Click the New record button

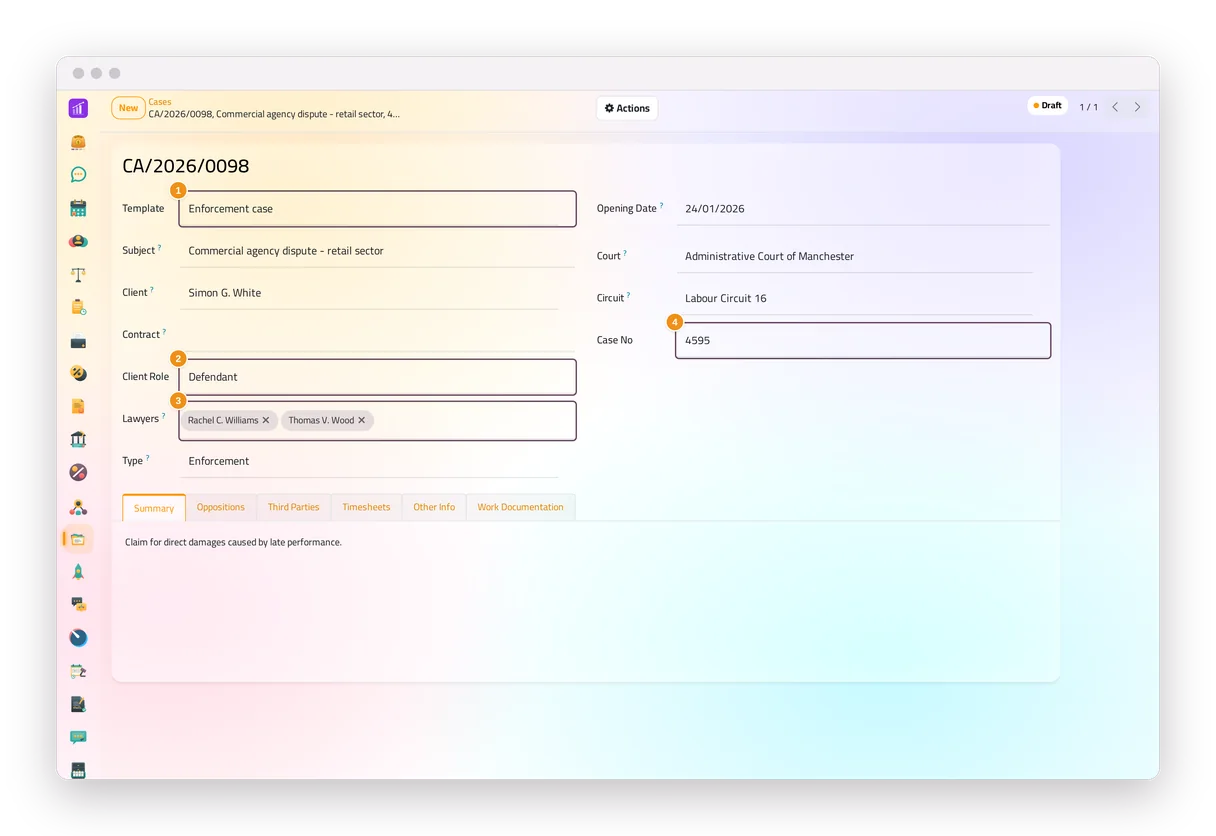click(128, 108)
